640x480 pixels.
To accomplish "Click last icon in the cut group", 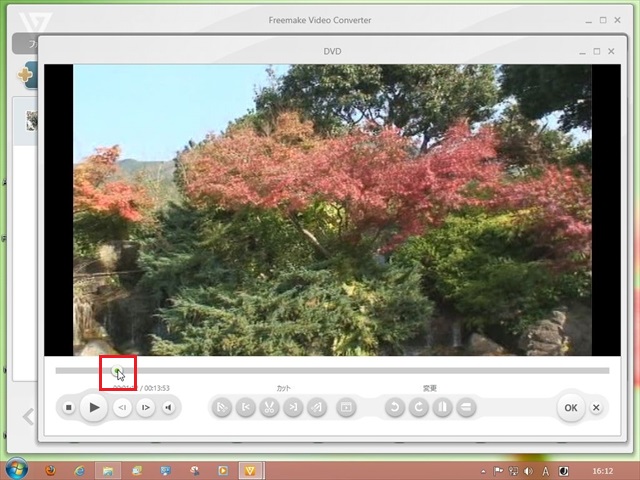I will point(346,407).
